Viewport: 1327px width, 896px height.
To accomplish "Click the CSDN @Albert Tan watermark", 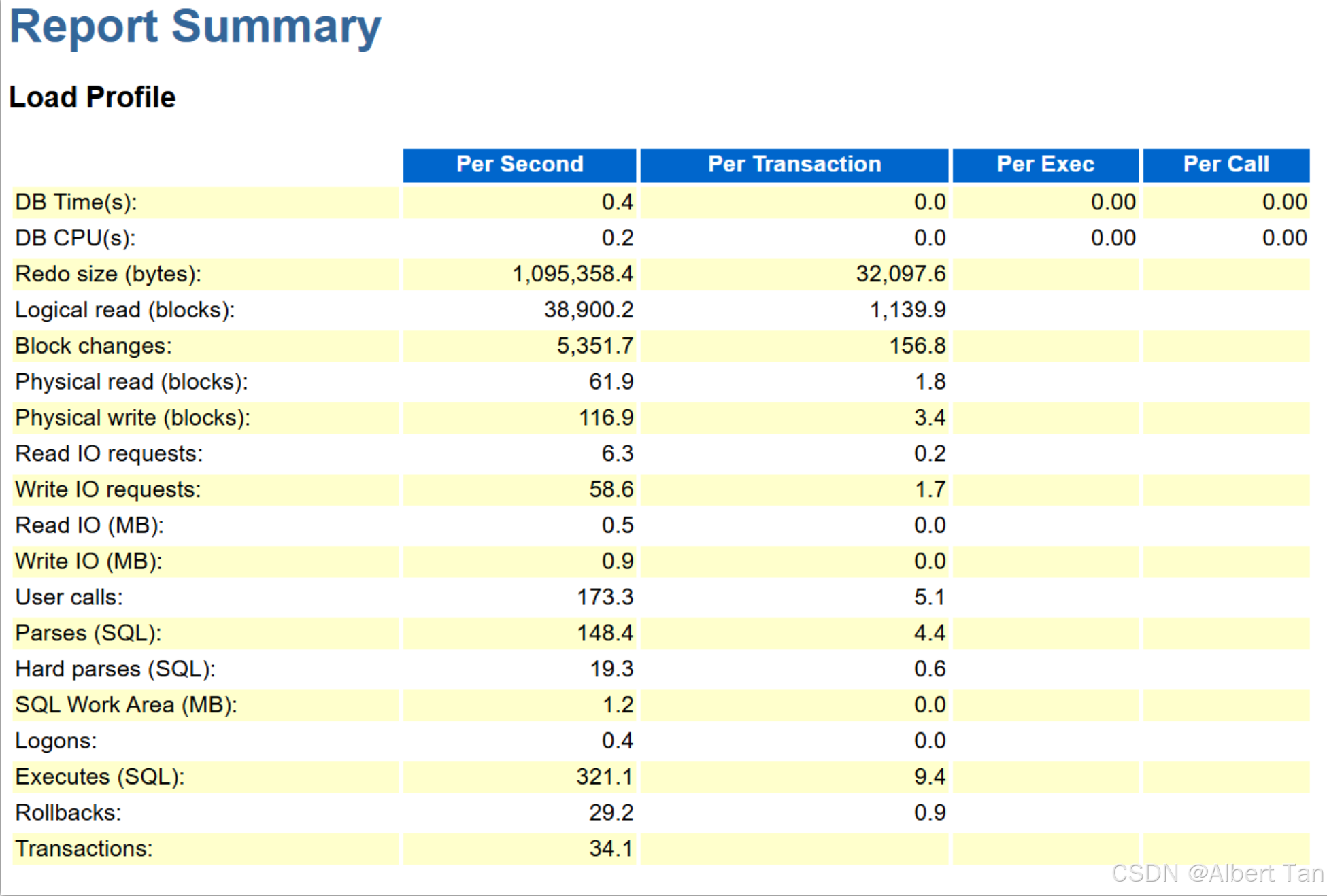I will [x=1217, y=874].
